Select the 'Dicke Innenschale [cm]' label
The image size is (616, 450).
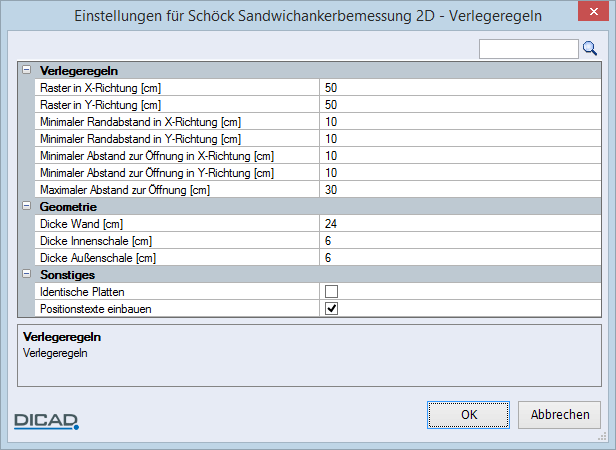click(x=96, y=241)
